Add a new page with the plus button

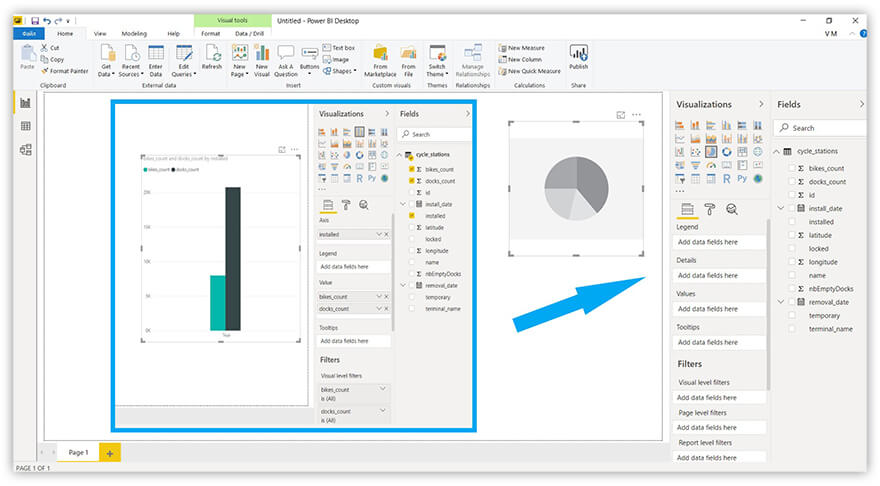click(109, 453)
